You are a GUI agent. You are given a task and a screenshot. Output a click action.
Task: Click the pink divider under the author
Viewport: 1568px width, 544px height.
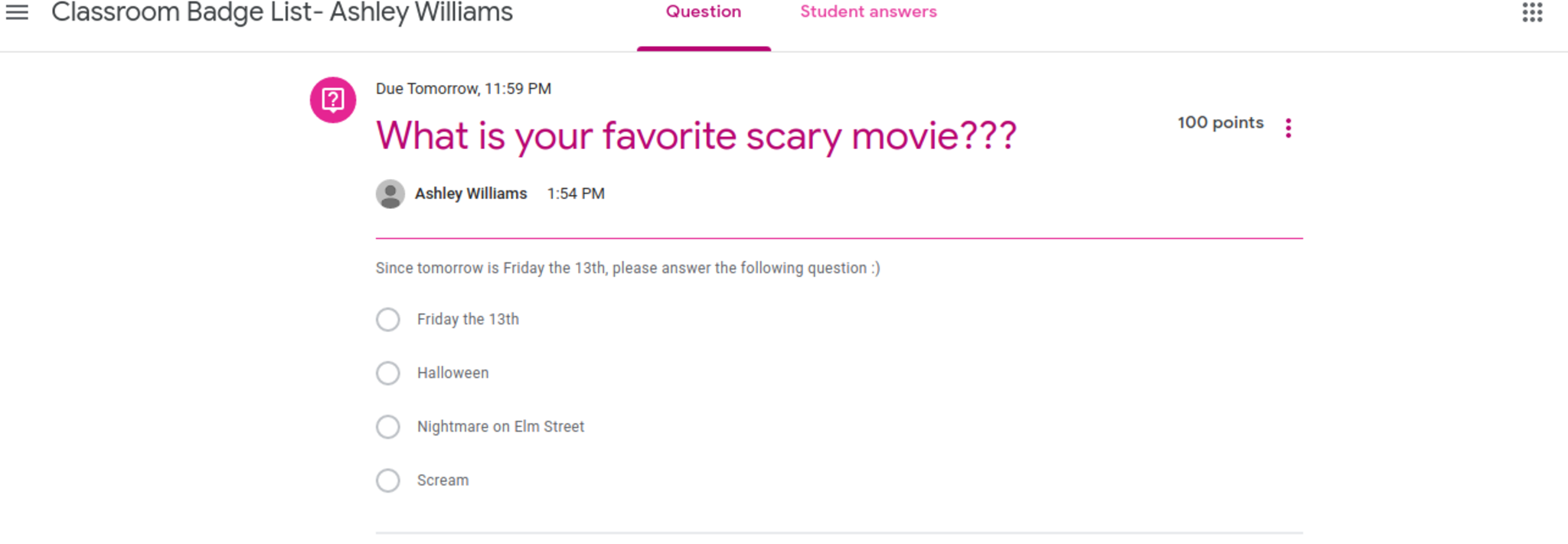[x=839, y=238]
